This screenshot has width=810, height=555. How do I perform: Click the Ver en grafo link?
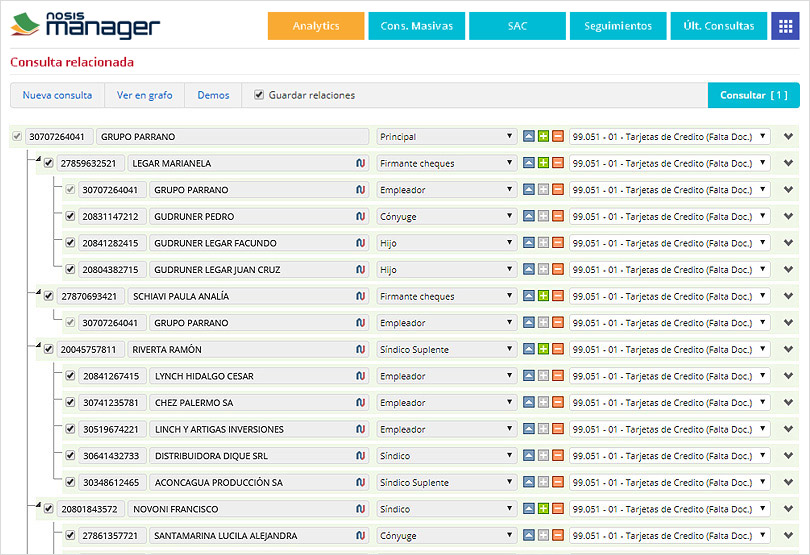[x=145, y=95]
